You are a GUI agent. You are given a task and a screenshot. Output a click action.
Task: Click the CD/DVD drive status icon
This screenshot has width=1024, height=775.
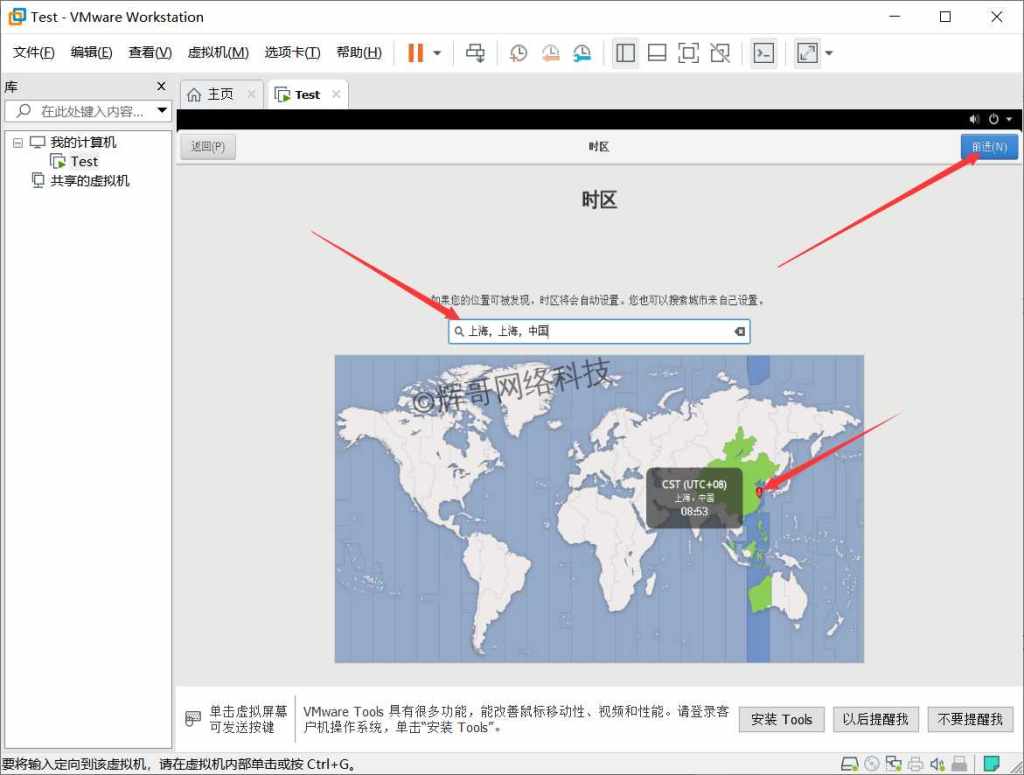[872, 763]
